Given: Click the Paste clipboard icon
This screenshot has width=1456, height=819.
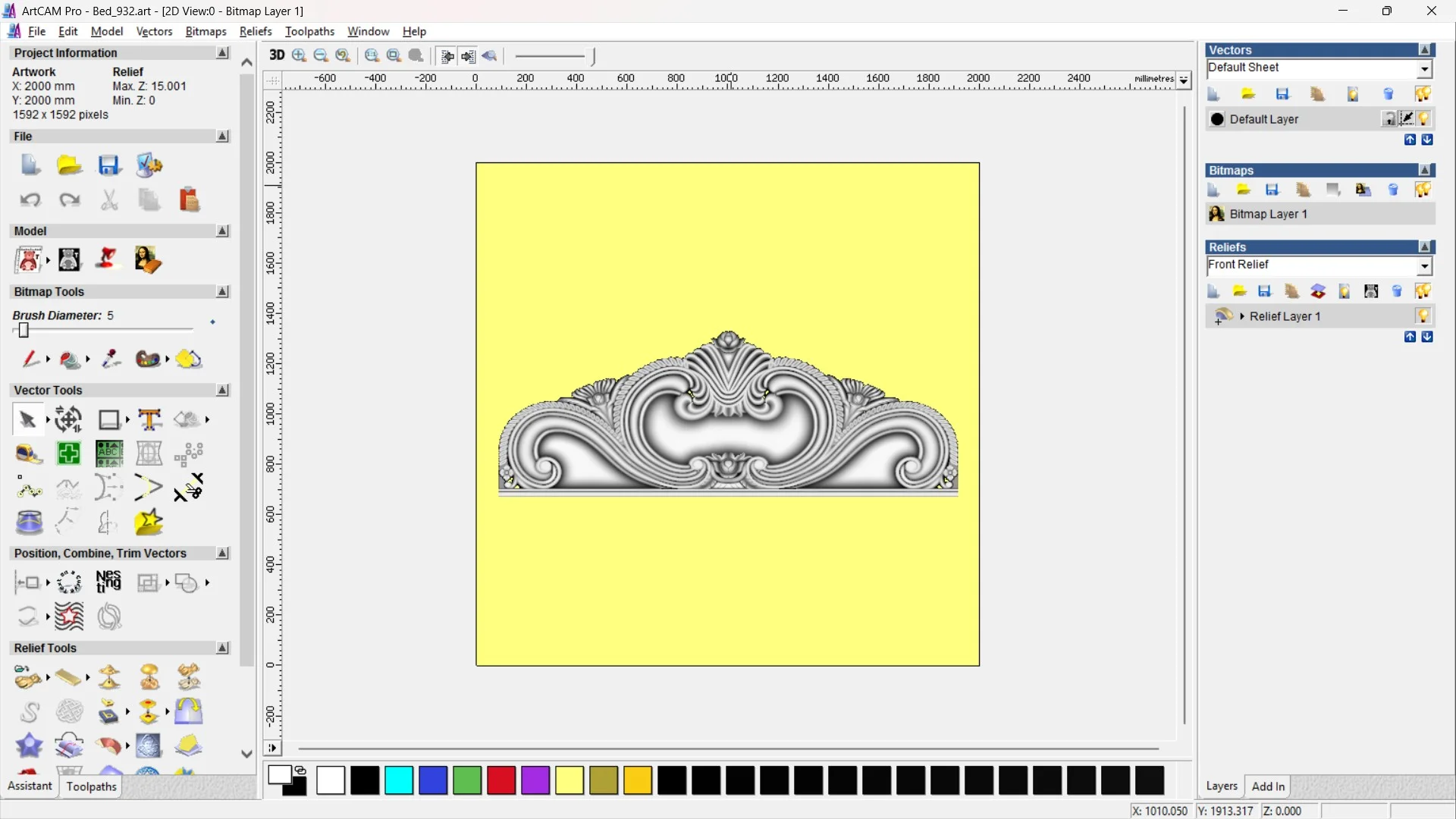Looking at the screenshot, I should tap(189, 200).
